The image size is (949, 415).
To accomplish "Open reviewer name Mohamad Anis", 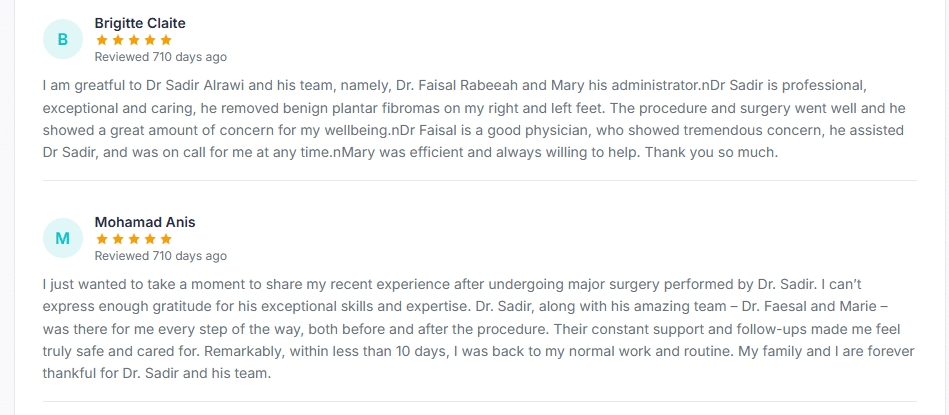I will pos(145,222).
